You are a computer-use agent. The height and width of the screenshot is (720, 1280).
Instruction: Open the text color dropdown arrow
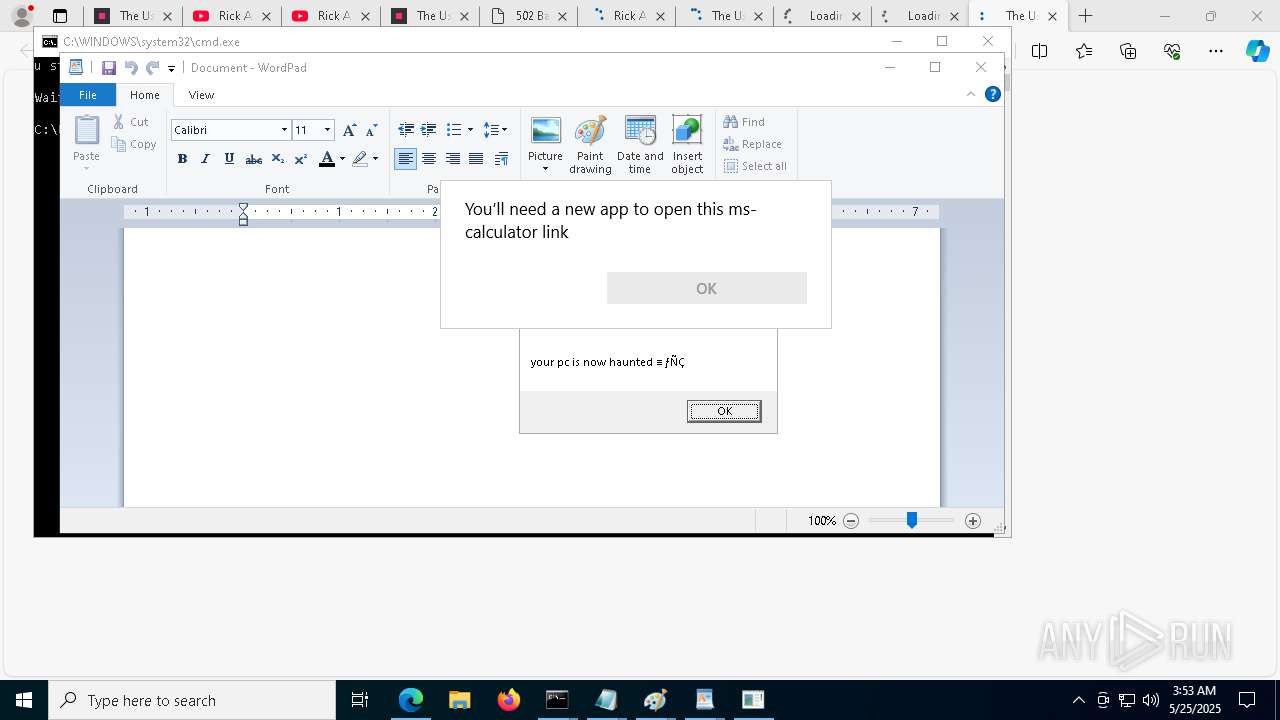pos(342,159)
